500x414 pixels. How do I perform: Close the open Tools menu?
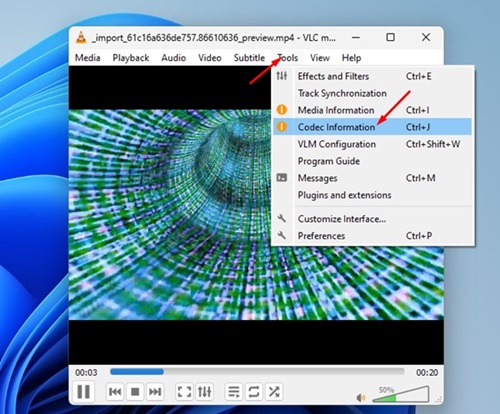[x=288, y=58]
